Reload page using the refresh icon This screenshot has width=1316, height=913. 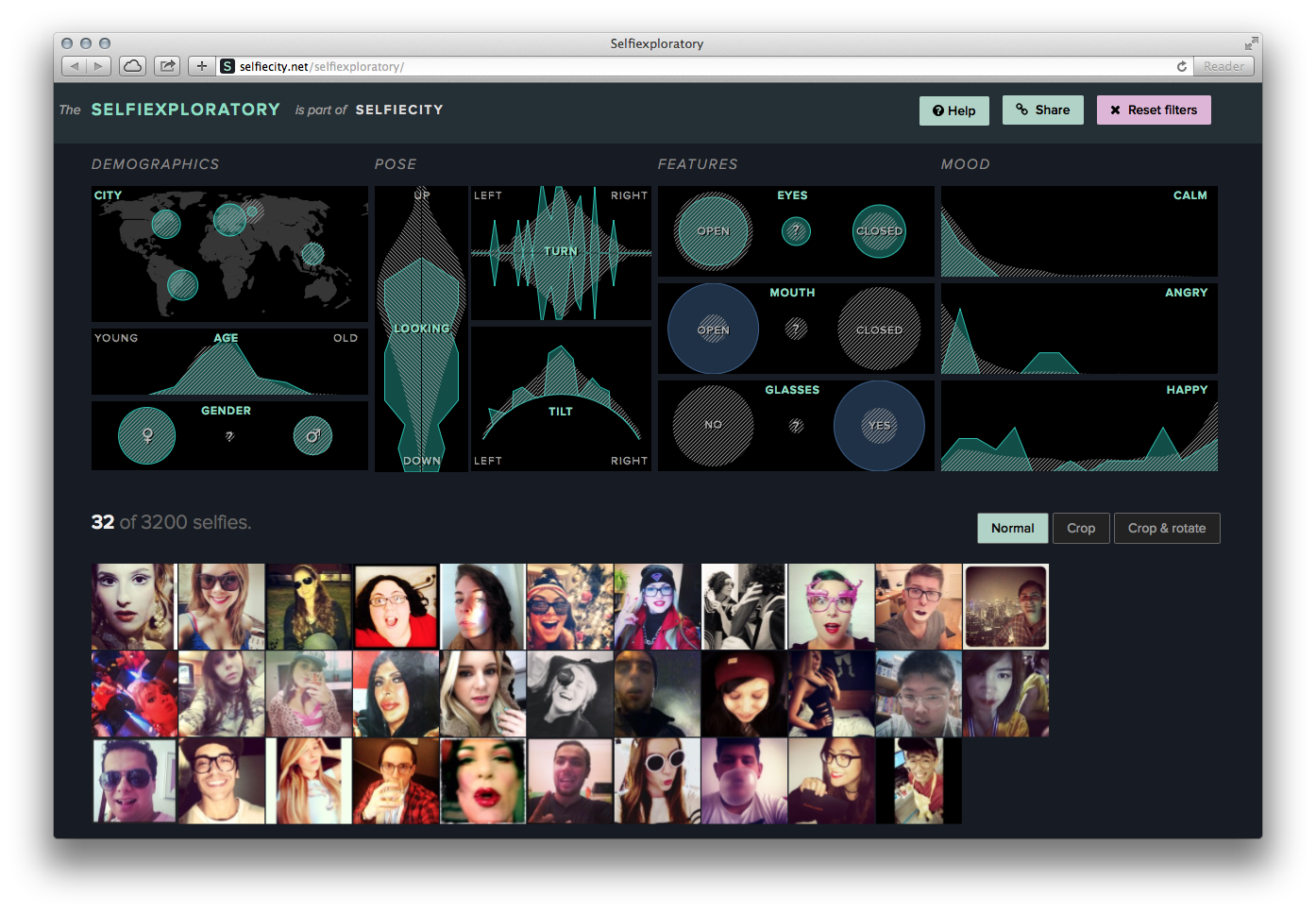pos(1181,66)
